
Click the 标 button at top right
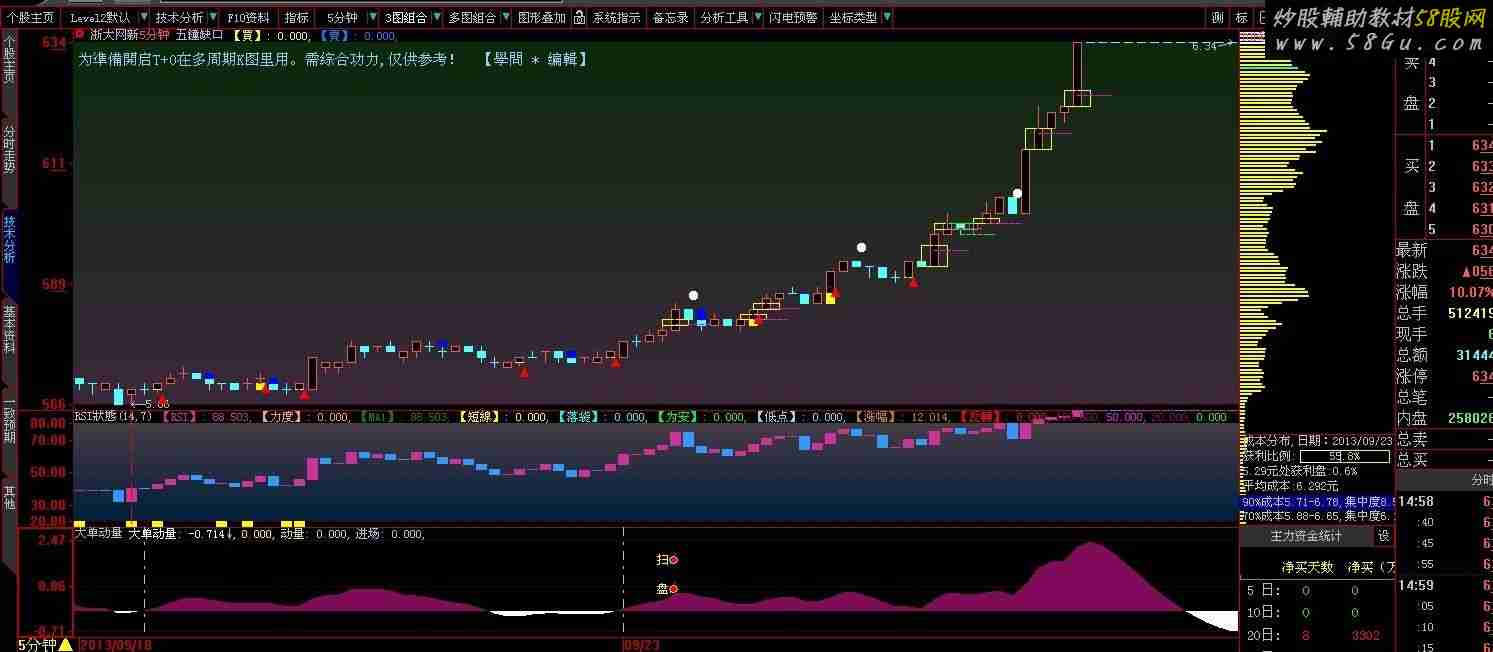[1241, 17]
